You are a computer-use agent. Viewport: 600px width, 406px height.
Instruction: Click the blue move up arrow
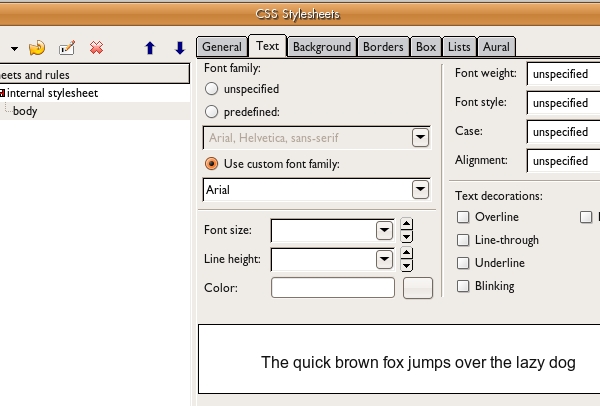coord(150,47)
